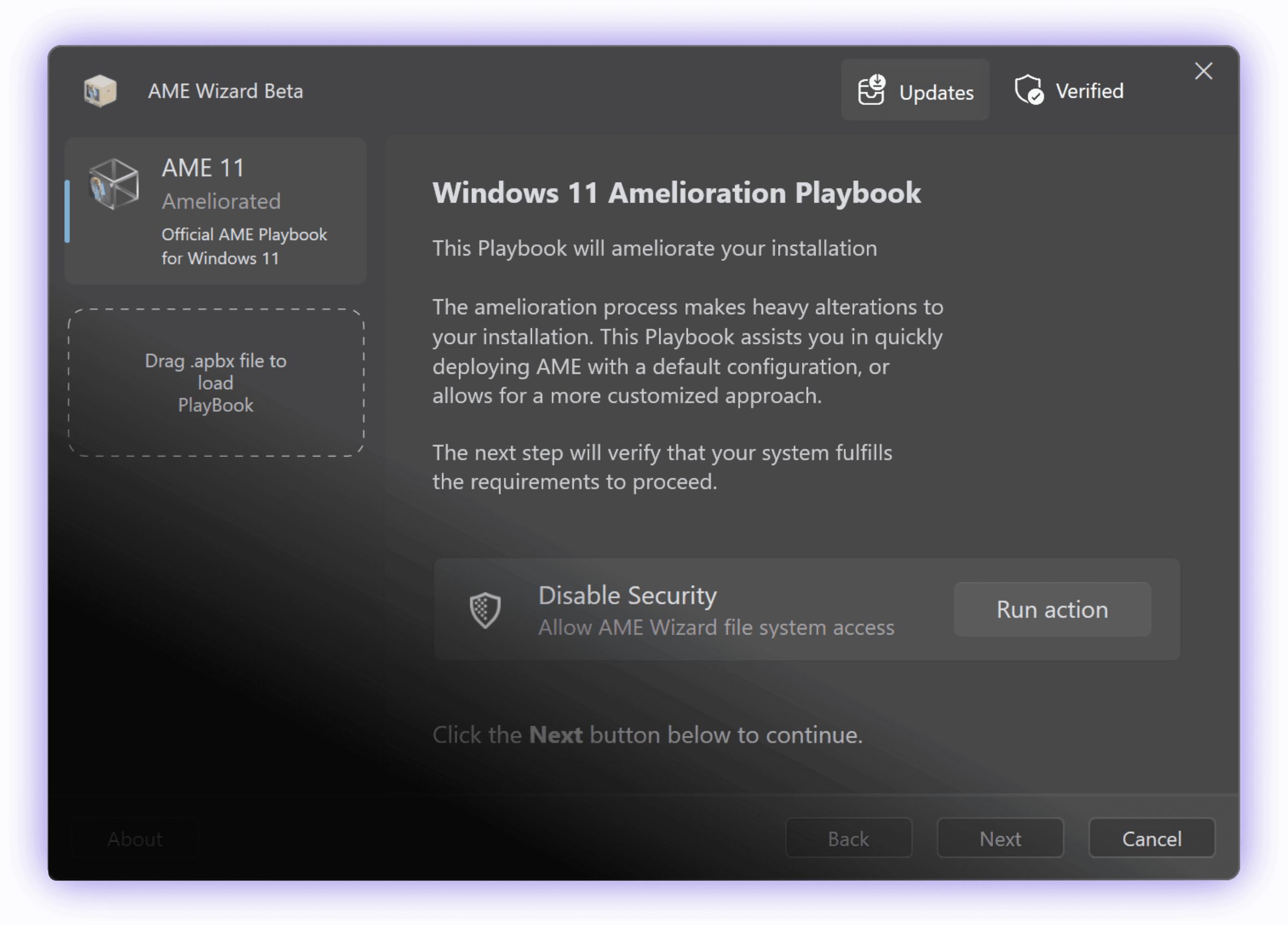Click the 'Click the Next button' instruction
This screenshot has width=1288, height=925.
(647, 734)
